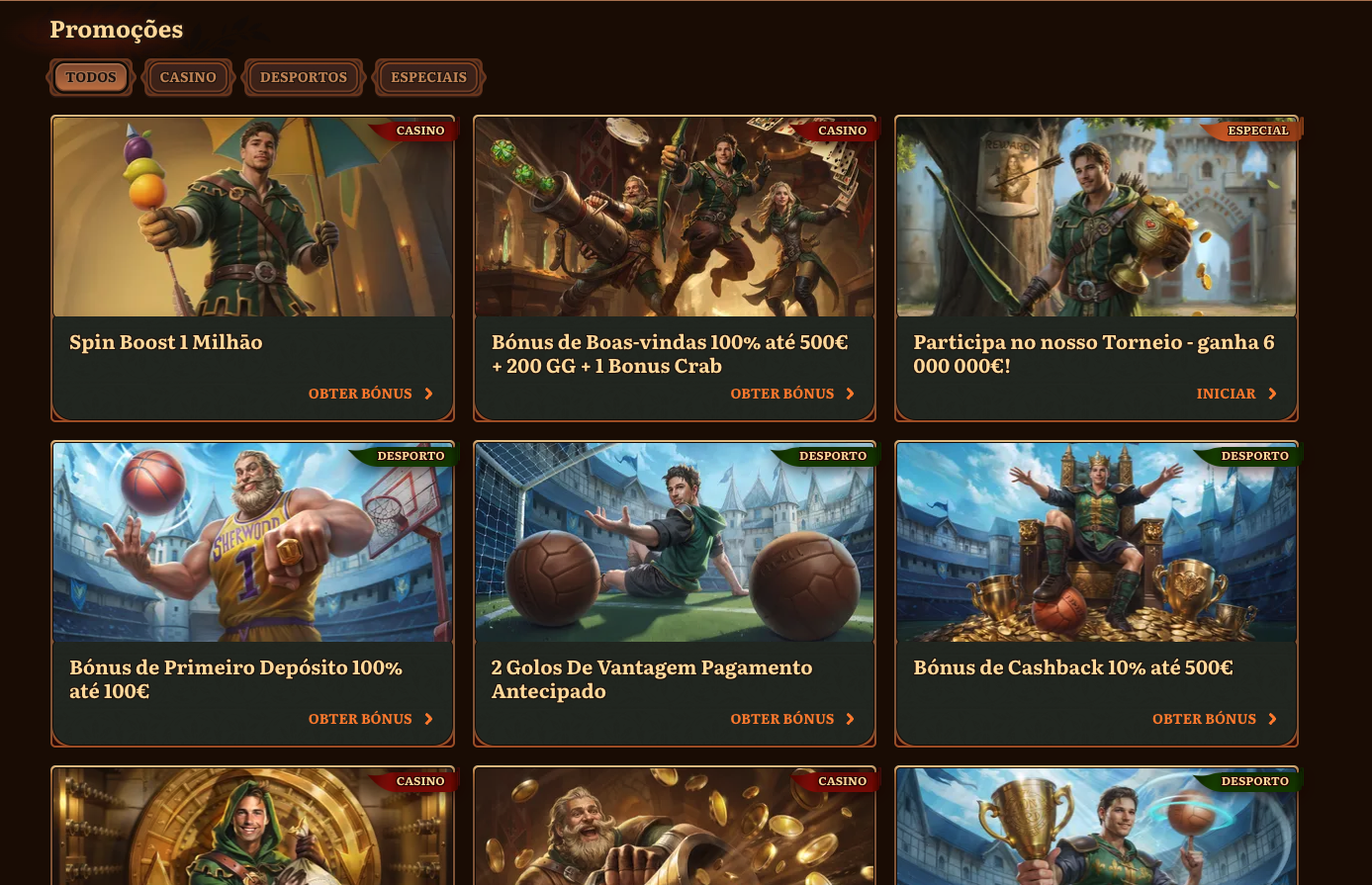The height and width of the screenshot is (885, 1372).
Task: Open the tournament castle archer image
Action: point(1096,218)
